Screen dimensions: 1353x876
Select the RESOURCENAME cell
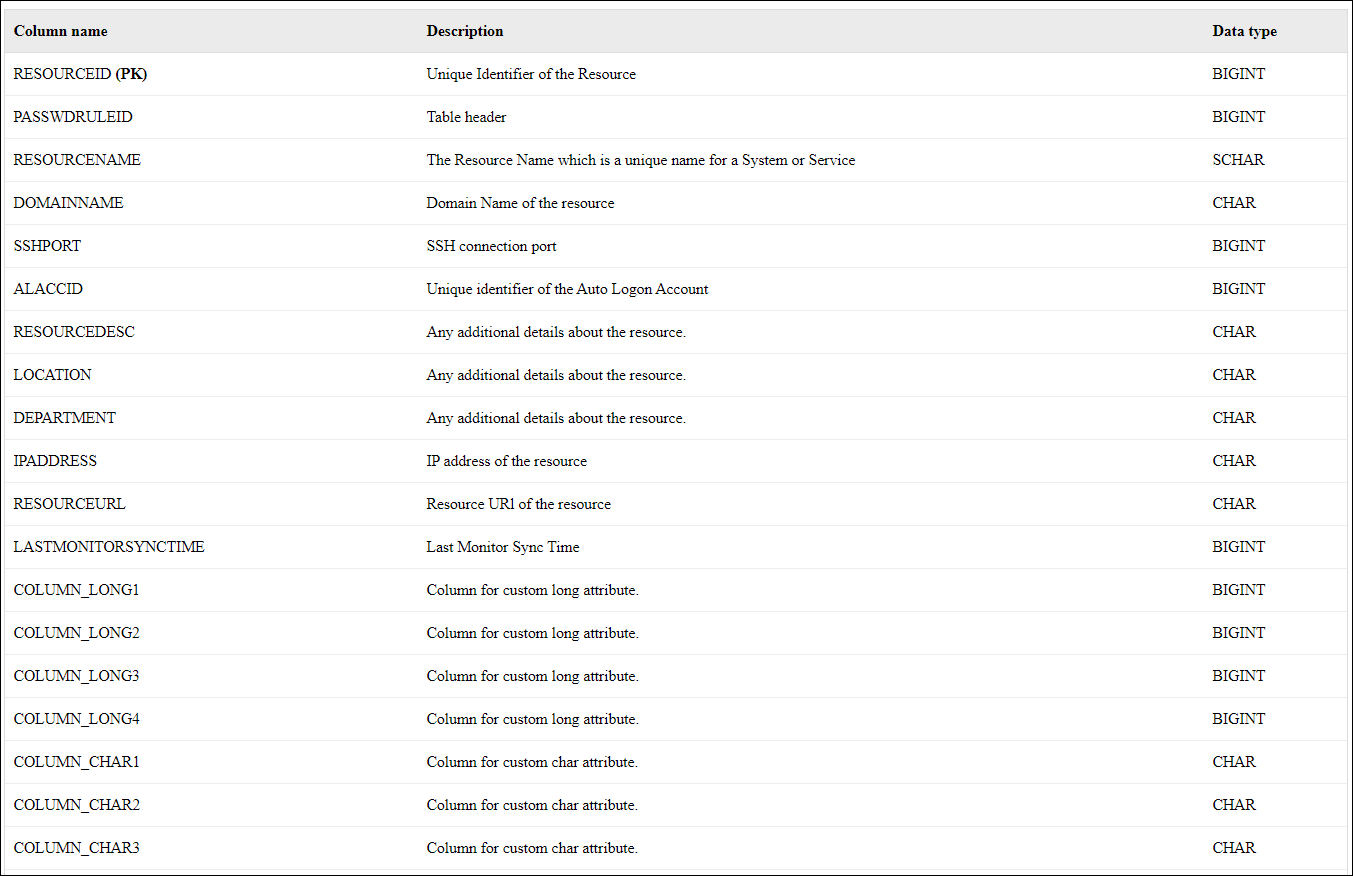(77, 160)
